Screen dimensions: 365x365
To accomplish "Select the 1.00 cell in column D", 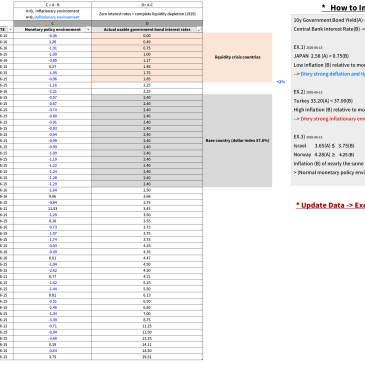I will (147, 54).
